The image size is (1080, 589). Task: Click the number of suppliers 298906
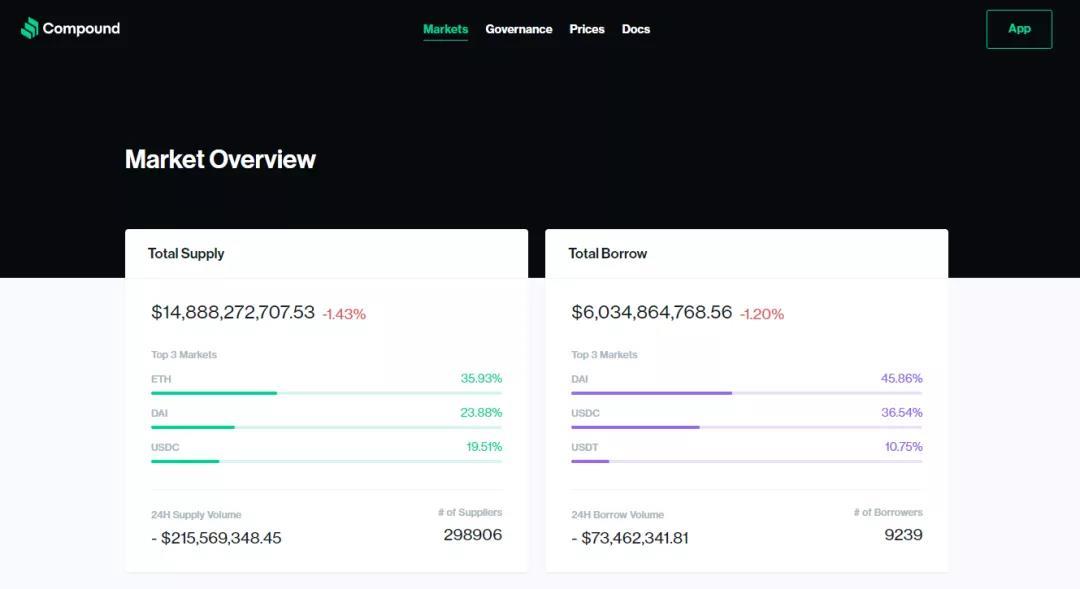pyautogui.click(x=472, y=535)
